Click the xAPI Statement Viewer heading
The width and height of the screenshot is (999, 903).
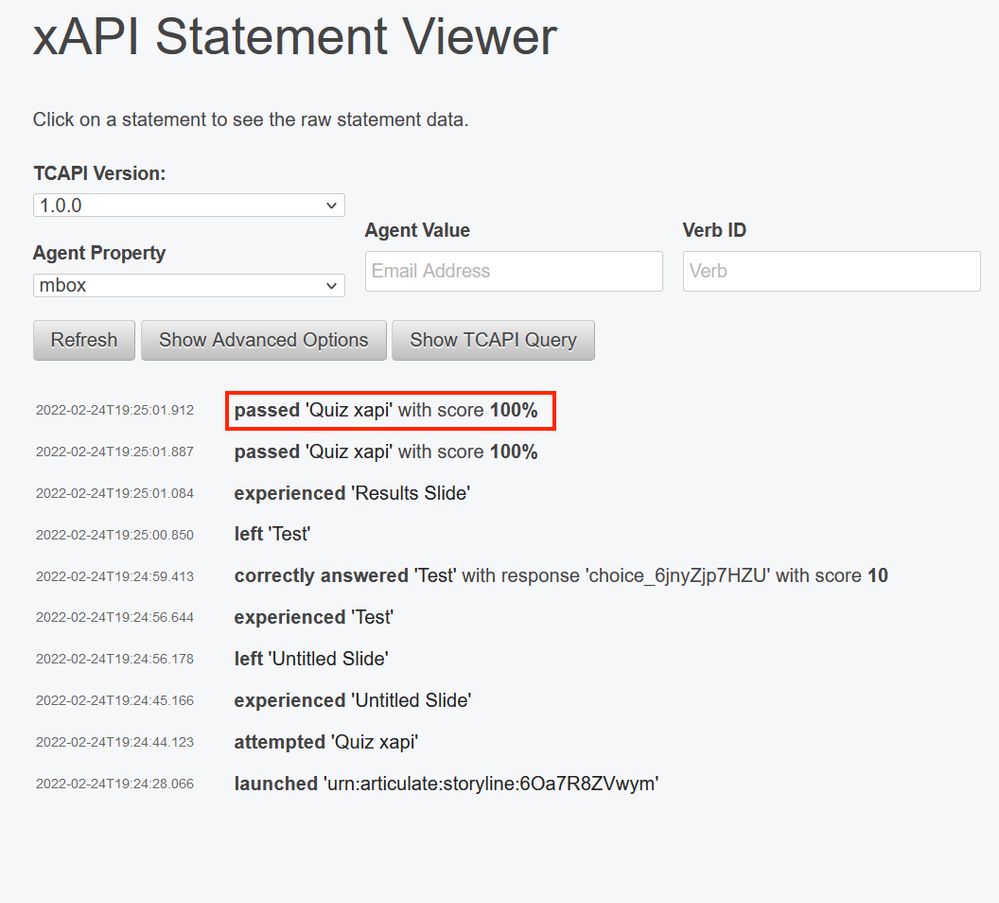click(x=295, y=37)
